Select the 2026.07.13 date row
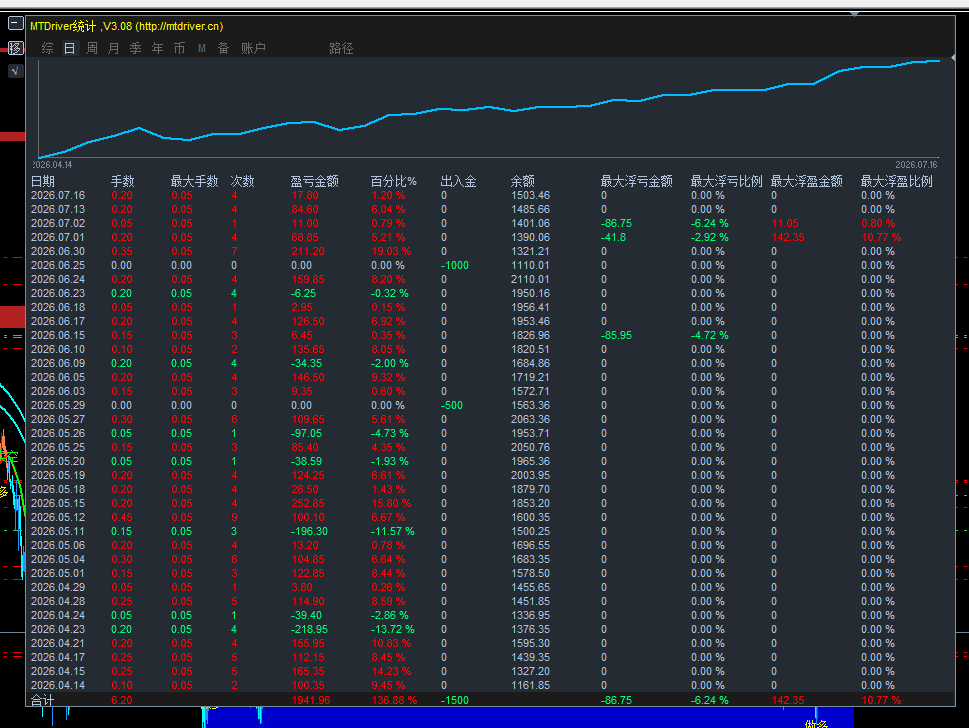969x728 pixels. pyautogui.click(x=58, y=210)
